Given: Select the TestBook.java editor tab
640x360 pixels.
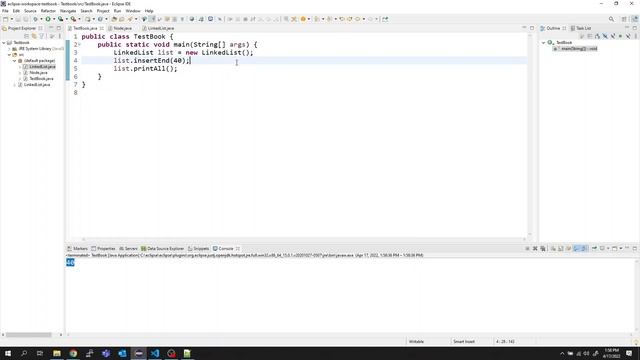Looking at the screenshot, I should click(85, 28).
